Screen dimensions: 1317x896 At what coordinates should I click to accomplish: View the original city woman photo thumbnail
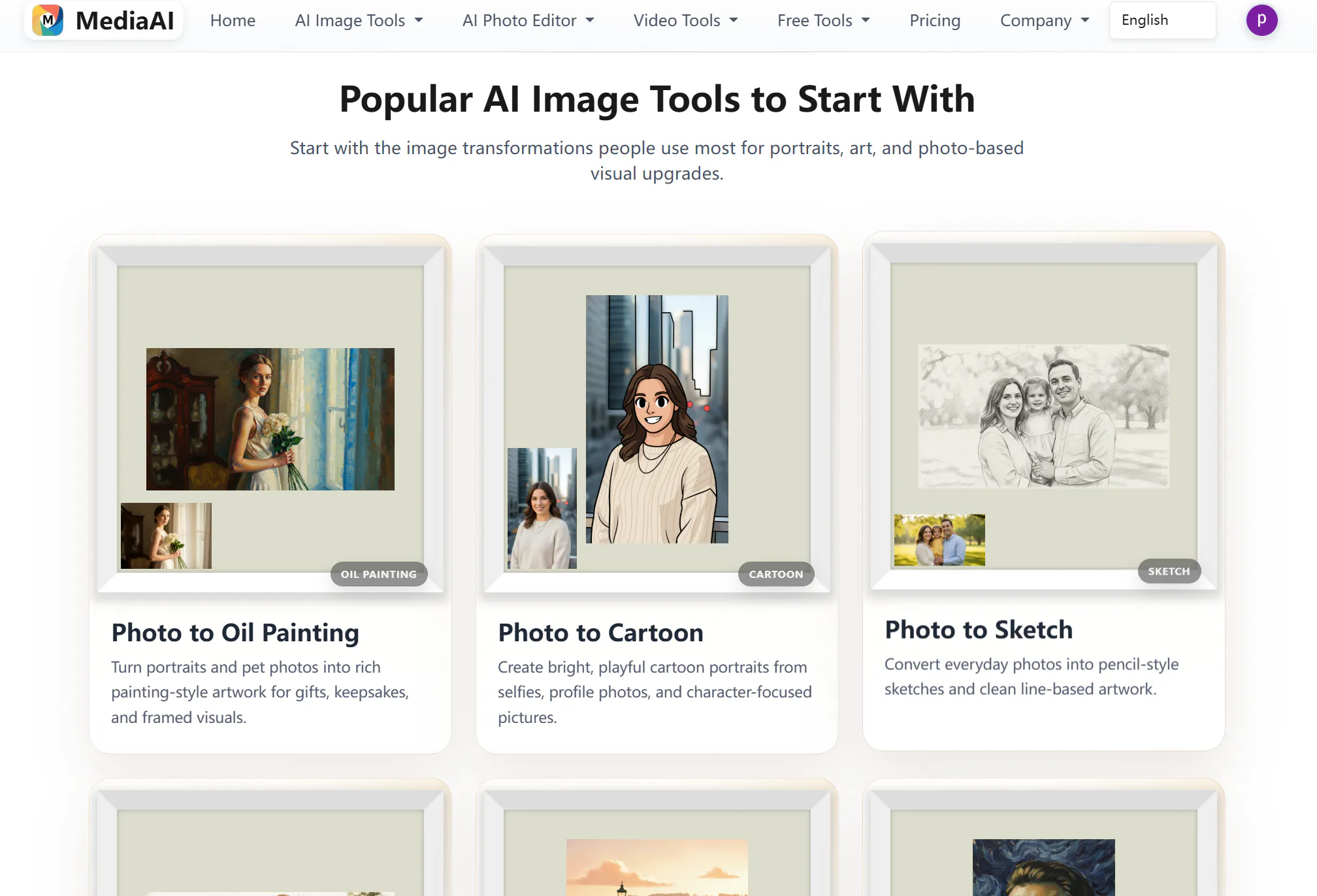(x=542, y=508)
